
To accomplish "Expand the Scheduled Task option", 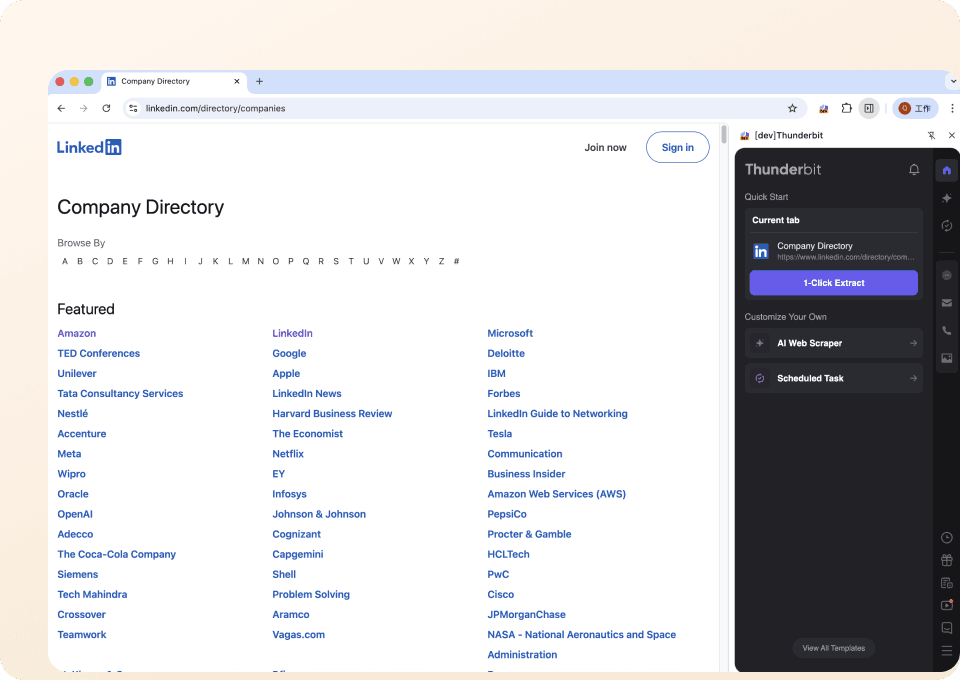I will (834, 378).
